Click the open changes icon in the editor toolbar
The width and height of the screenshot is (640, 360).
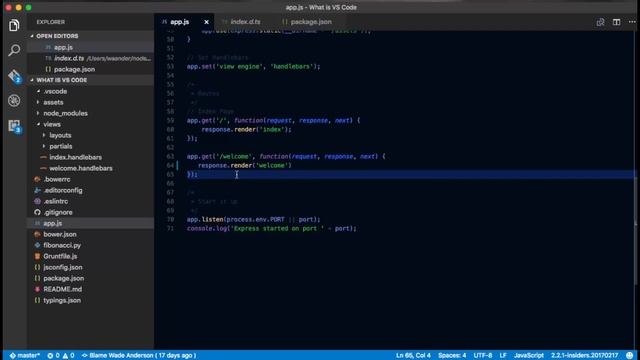(600, 22)
